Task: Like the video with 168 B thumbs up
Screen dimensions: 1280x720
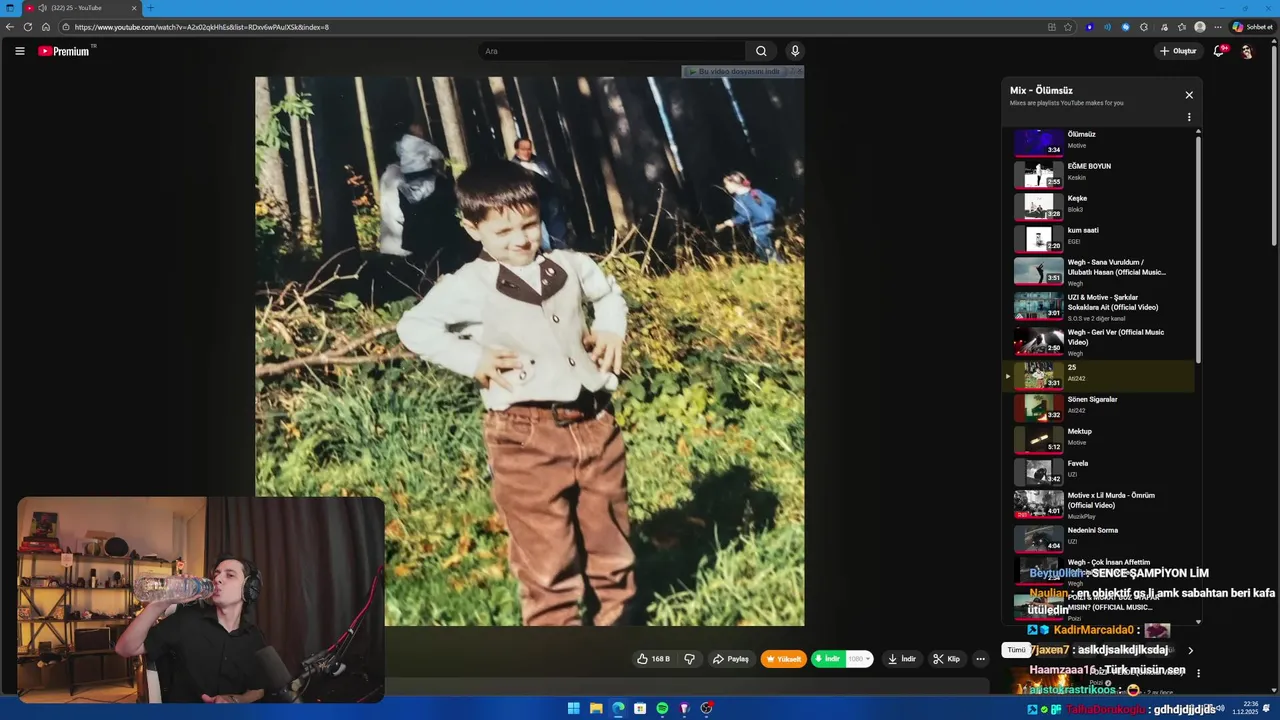Action: 653,659
